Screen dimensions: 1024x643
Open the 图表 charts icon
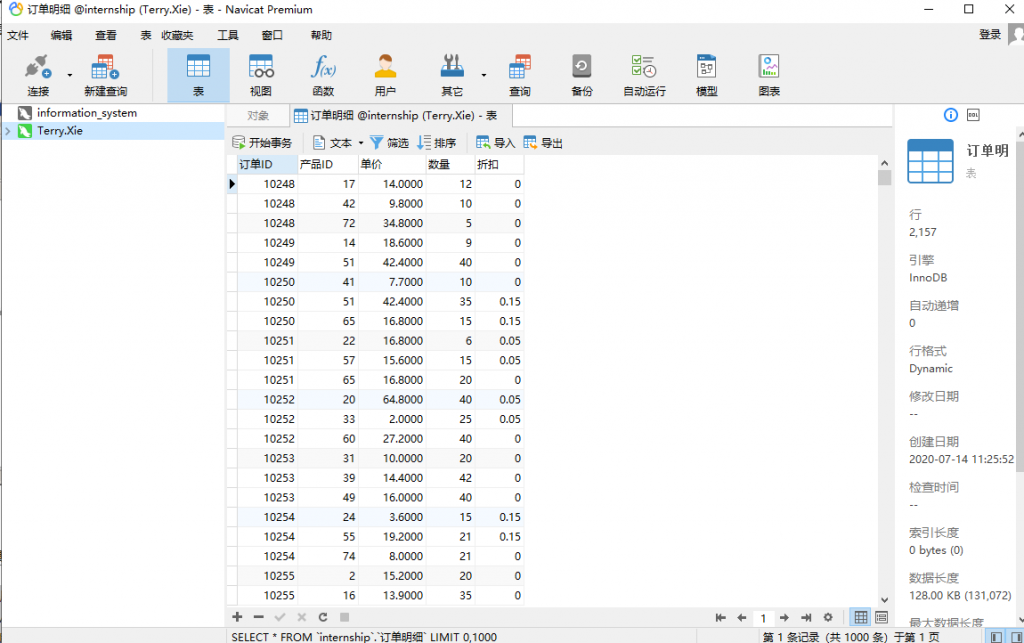[x=769, y=76]
